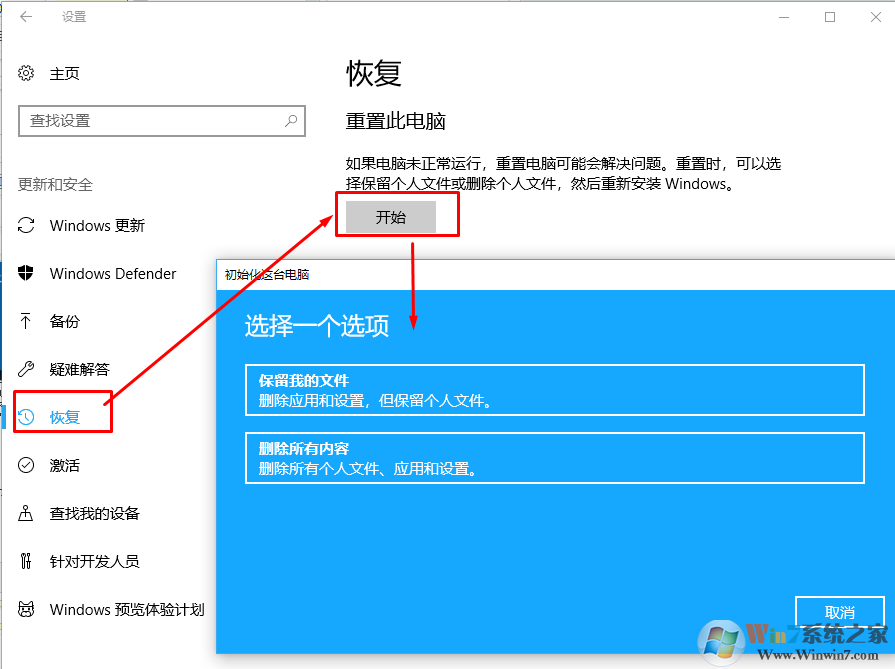The height and width of the screenshot is (669, 895).
Task: Open Windows Defender via the shield icon
Action: 25,273
